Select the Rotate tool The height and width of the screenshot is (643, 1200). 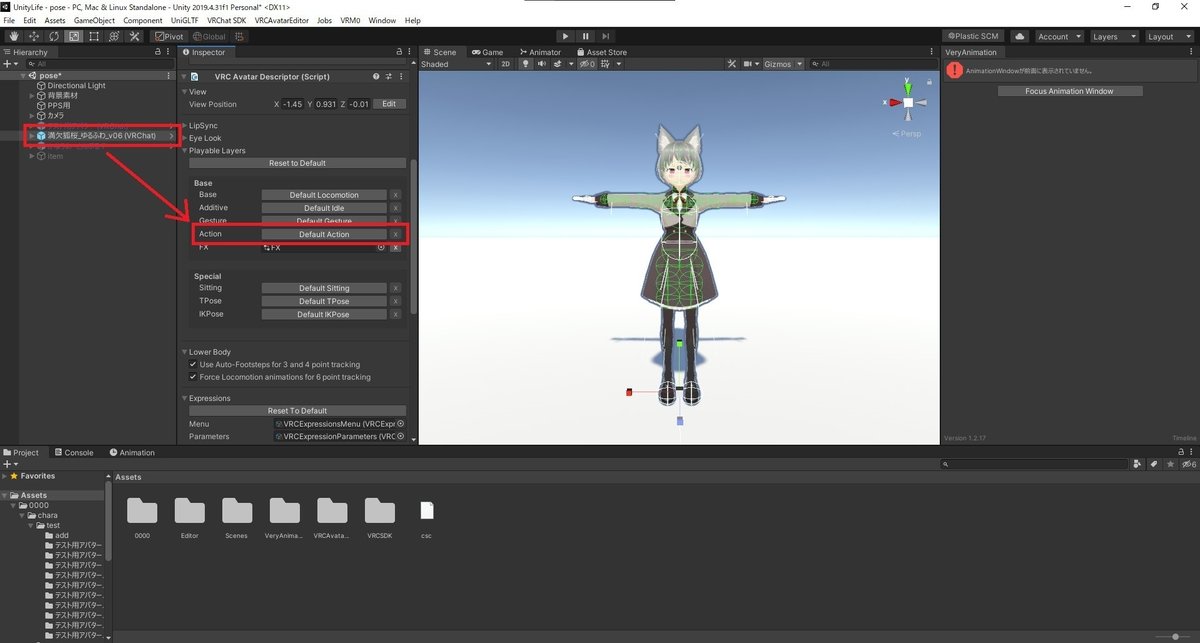pyautogui.click(x=52, y=36)
